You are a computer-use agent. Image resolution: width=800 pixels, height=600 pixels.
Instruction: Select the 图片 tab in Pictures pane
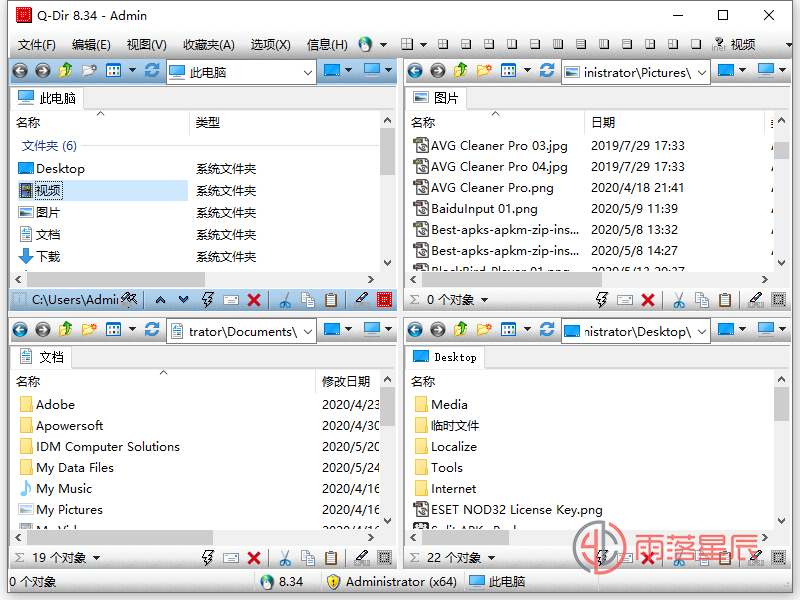point(436,98)
